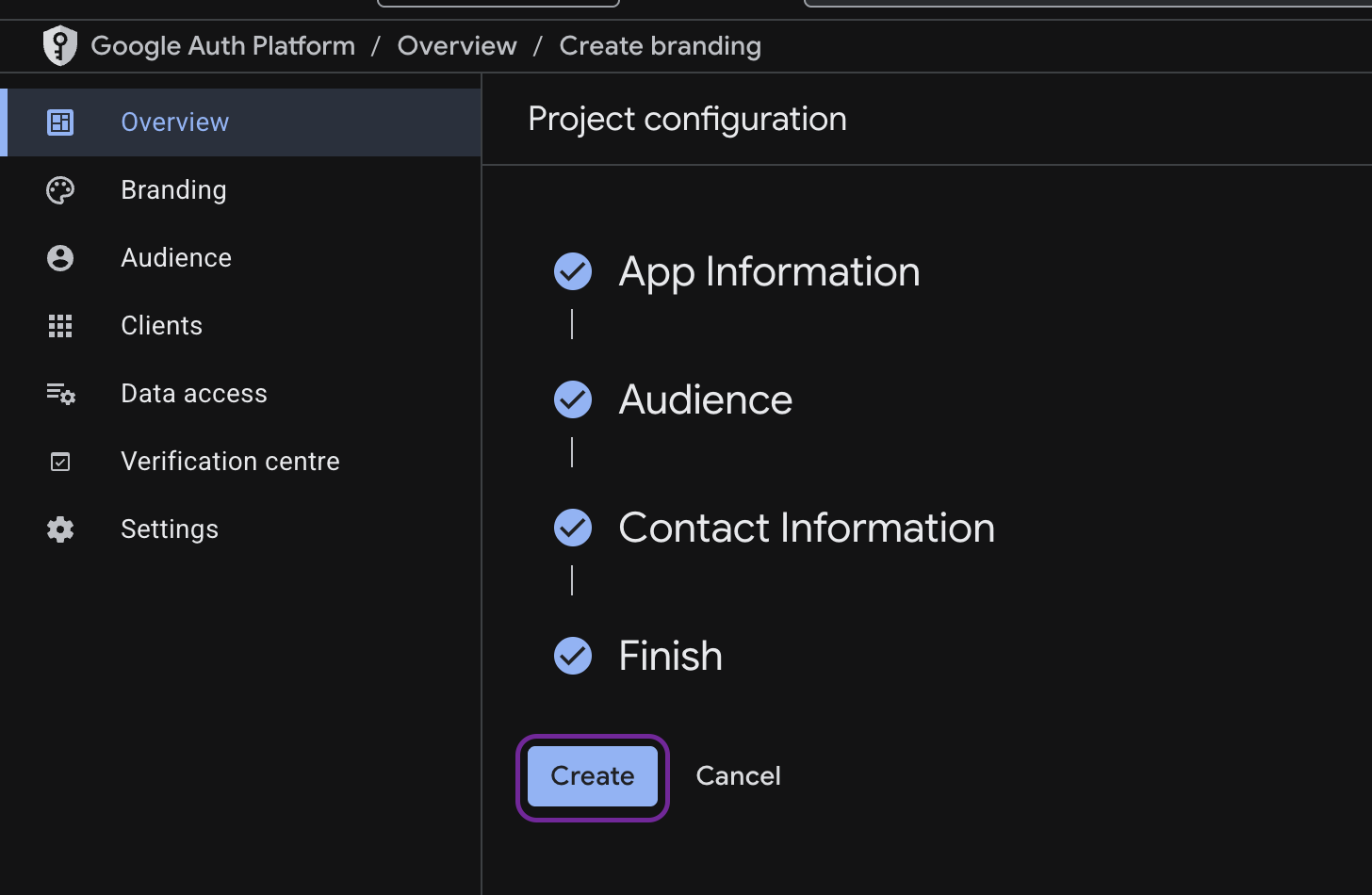Expand the Audience step heading

click(x=706, y=399)
